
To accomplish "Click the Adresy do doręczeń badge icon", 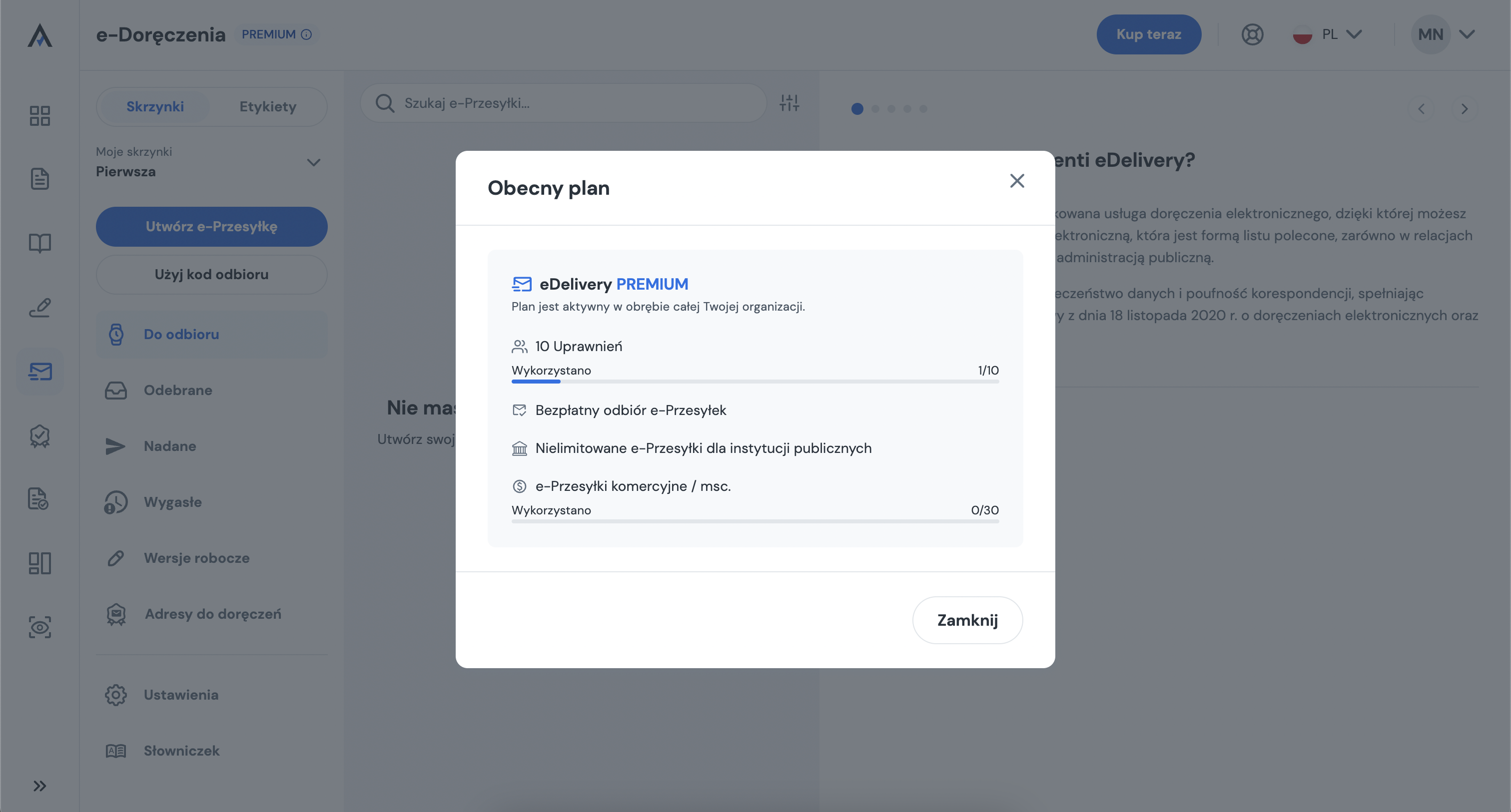I will tap(116, 614).
